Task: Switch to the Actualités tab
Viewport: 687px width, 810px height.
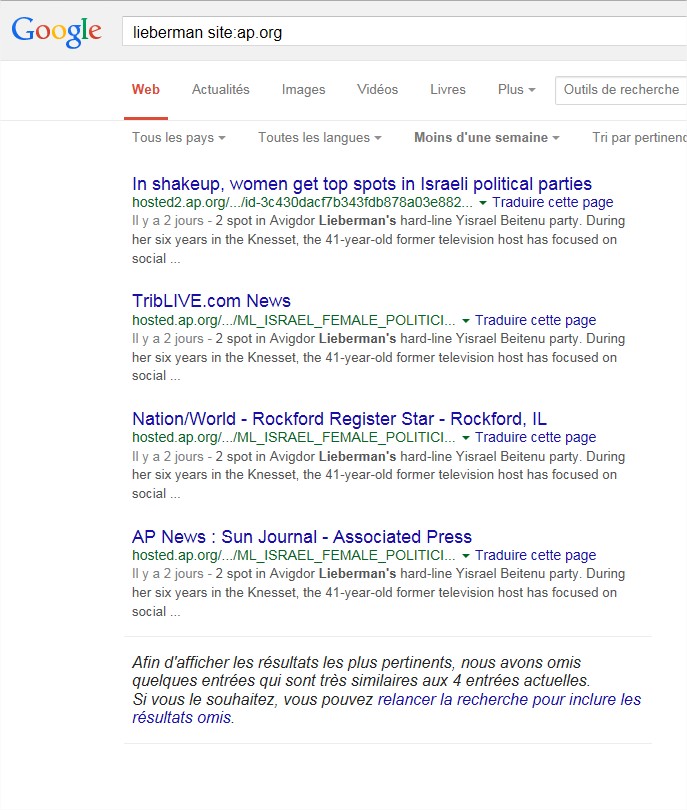Action: tap(221, 89)
